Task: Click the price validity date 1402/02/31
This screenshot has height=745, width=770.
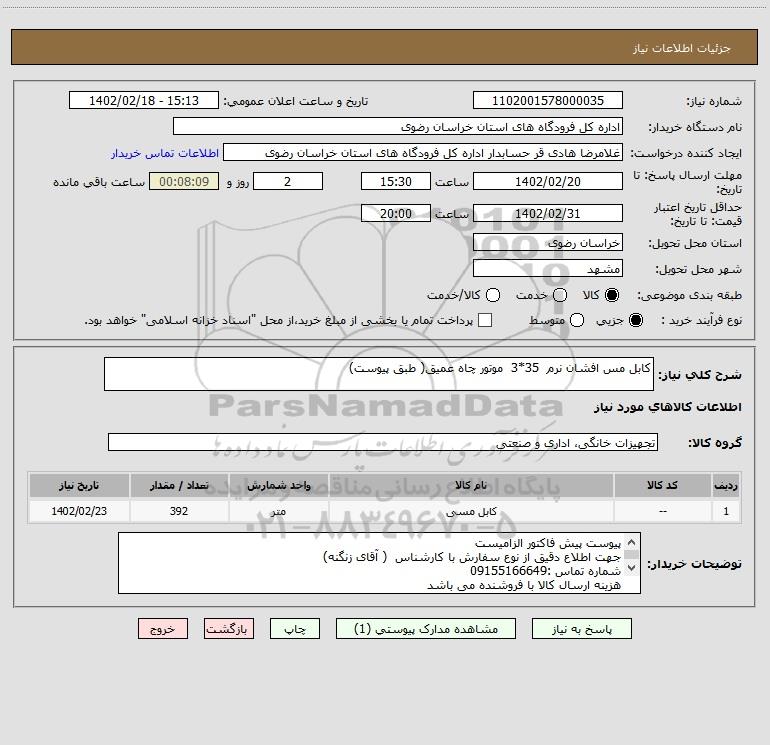Action: 548,213
